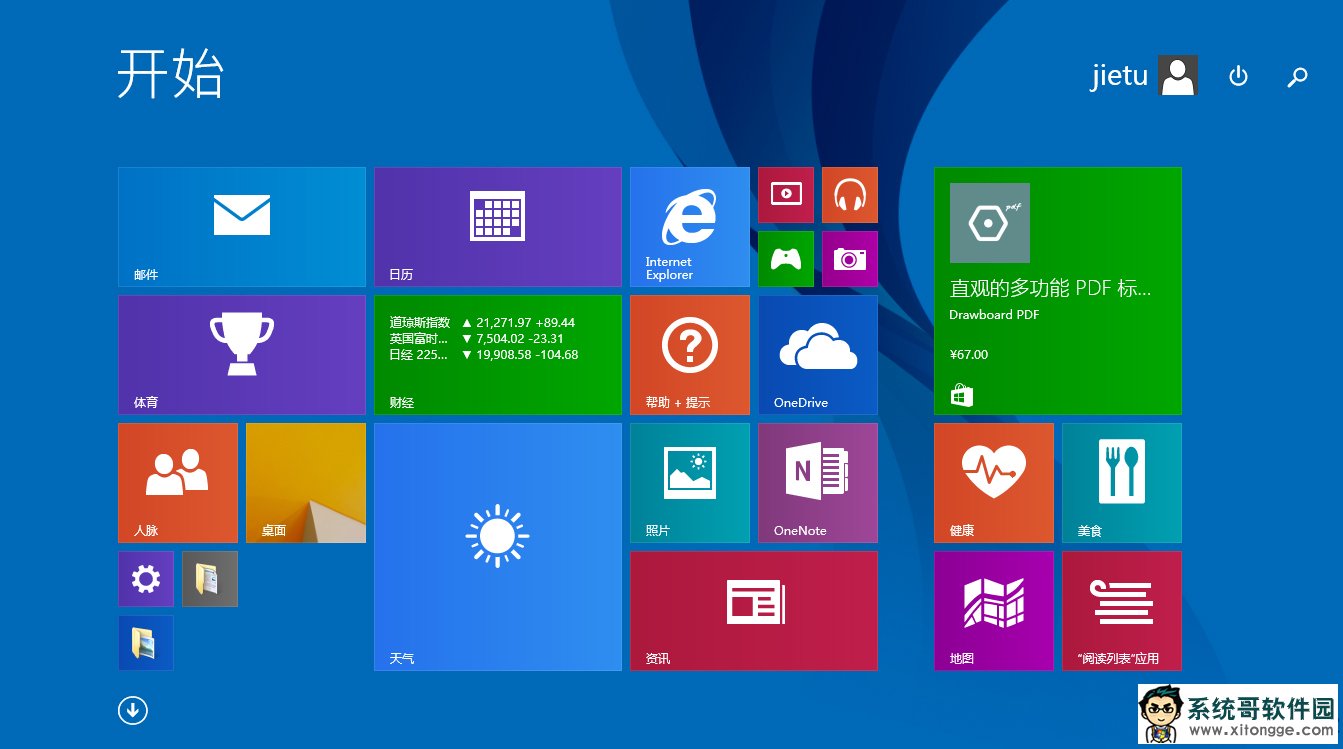Click the search magnifier button
1343x749 pixels.
1297,76
